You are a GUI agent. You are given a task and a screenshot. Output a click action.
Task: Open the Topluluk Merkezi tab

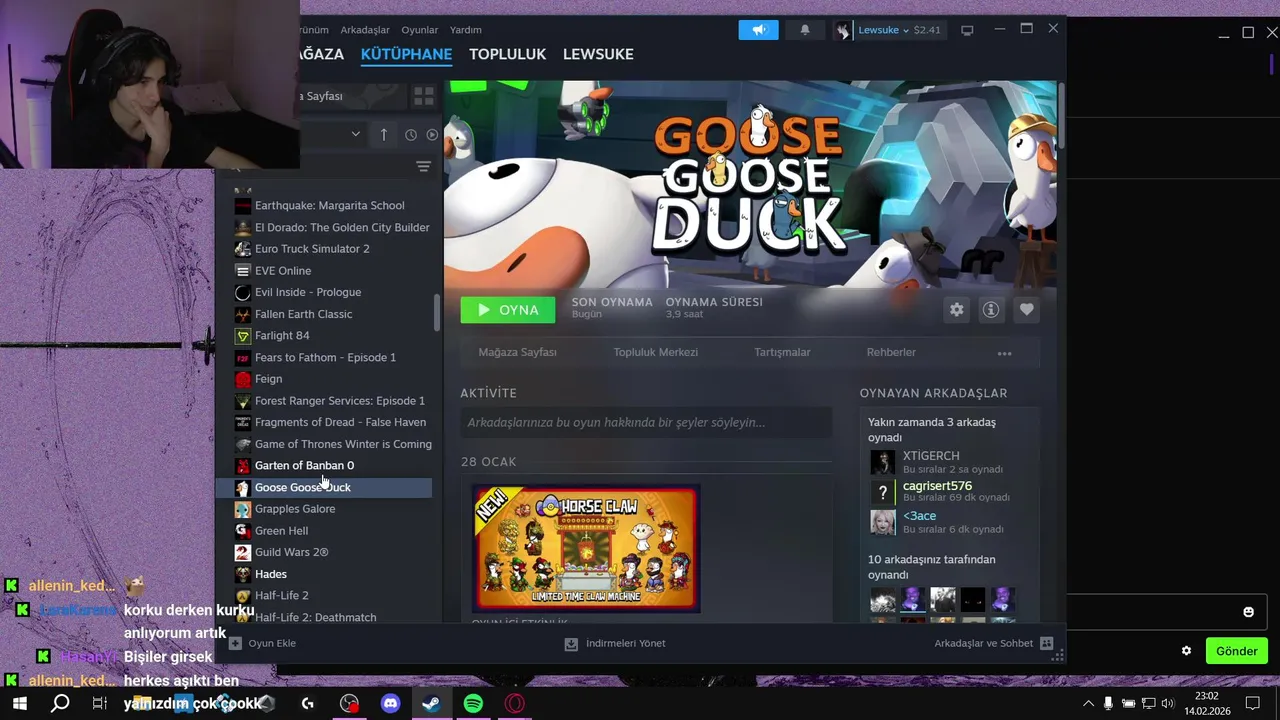pyautogui.click(x=656, y=352)
